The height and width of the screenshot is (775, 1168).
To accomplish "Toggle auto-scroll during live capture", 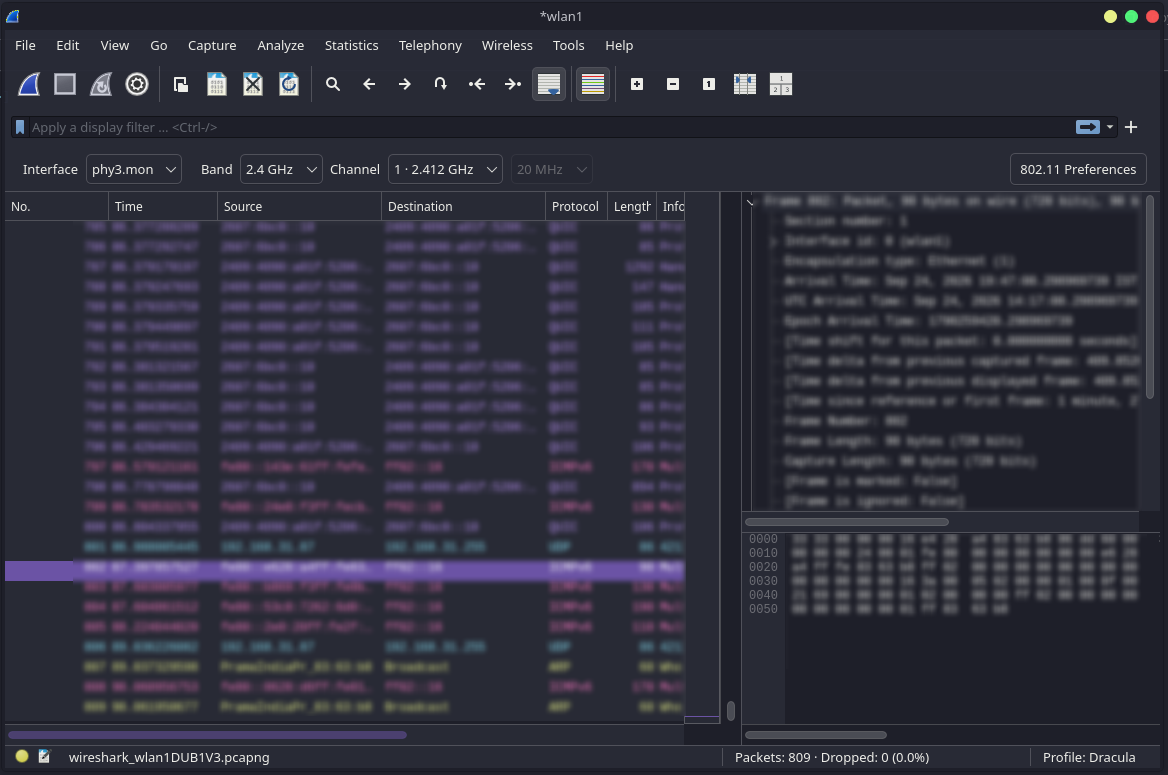I will coord(549,84).
